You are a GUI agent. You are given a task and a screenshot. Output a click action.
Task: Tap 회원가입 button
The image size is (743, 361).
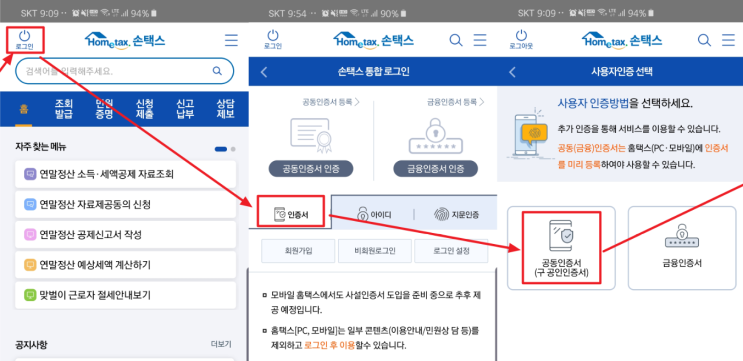point(298,251)
